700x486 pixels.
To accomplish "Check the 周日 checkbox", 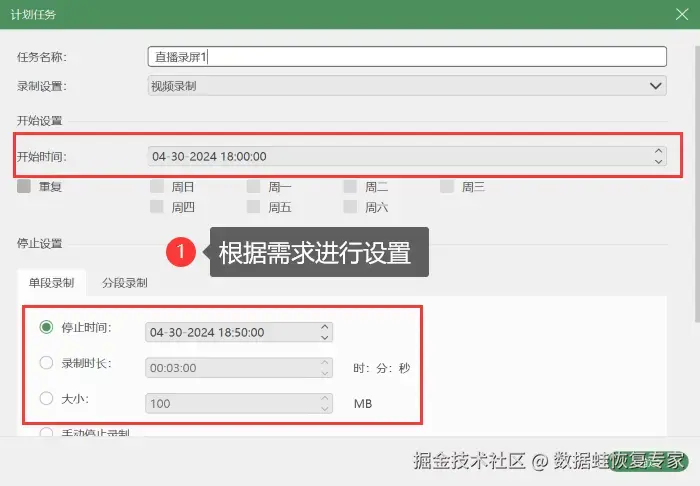I will click(x=157, y=186).
